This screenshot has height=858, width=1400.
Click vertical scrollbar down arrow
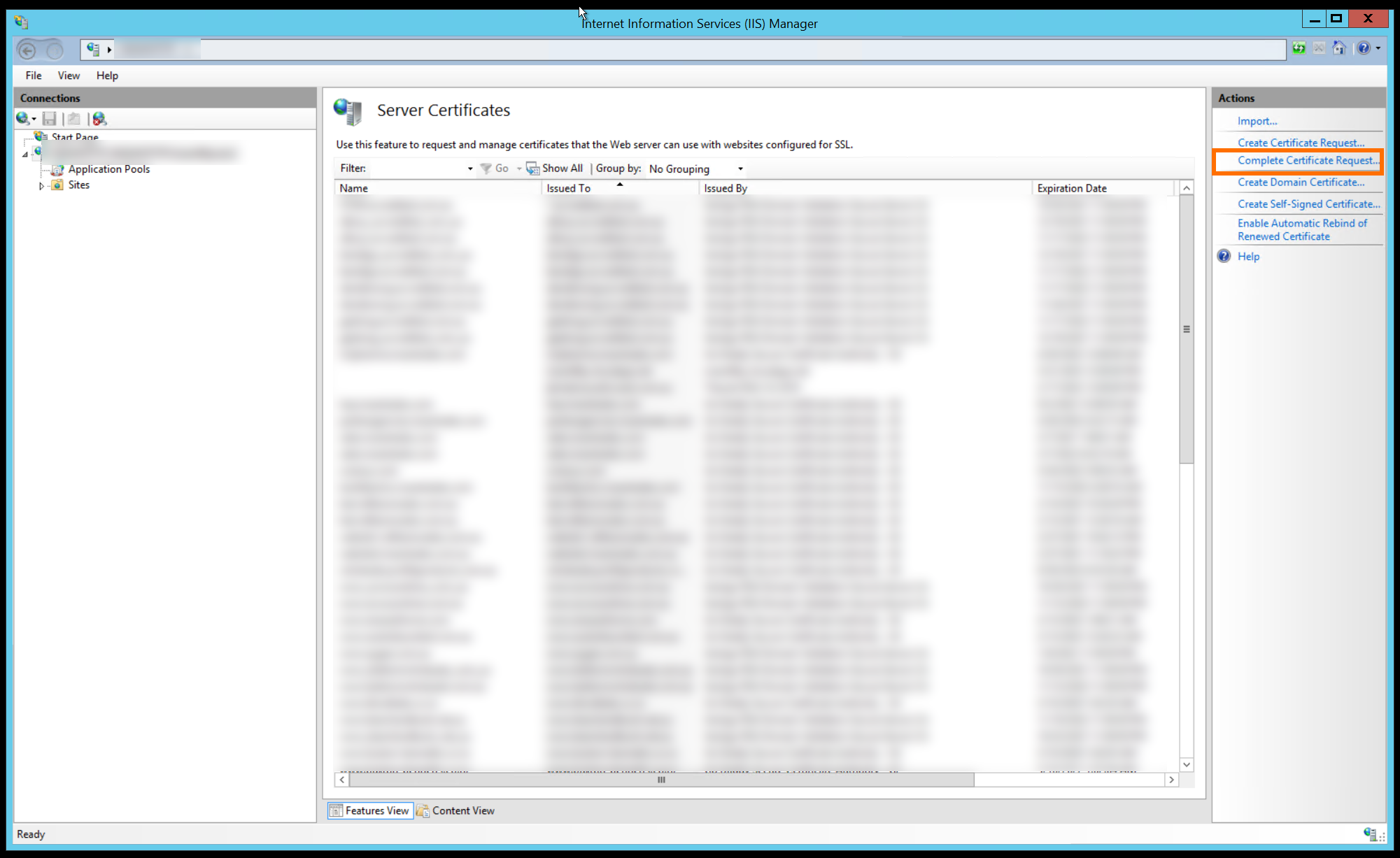(1187, 764)
